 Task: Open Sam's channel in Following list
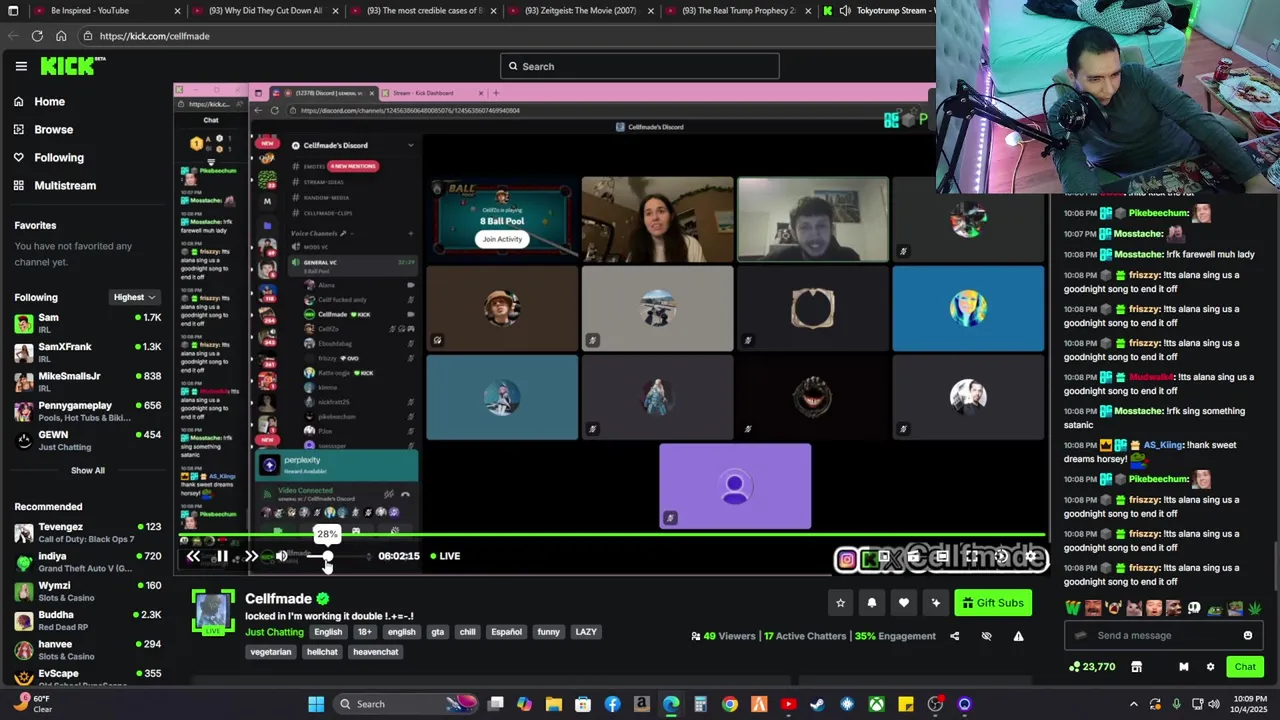pyautogui.click(x=86, y=323)
